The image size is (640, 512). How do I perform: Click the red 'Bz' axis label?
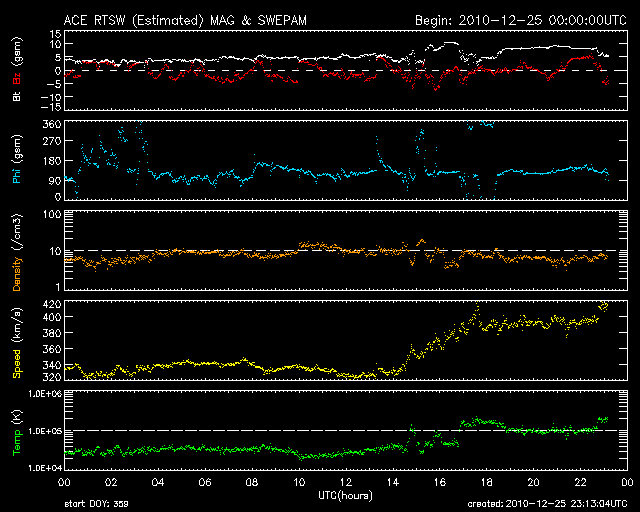17,79
